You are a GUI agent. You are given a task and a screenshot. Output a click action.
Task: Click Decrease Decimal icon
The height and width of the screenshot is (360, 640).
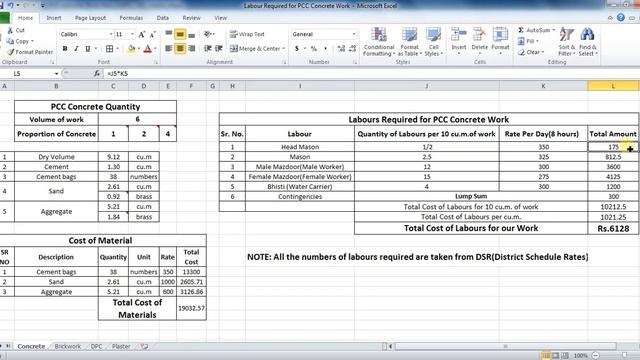[x=353, y=49]
